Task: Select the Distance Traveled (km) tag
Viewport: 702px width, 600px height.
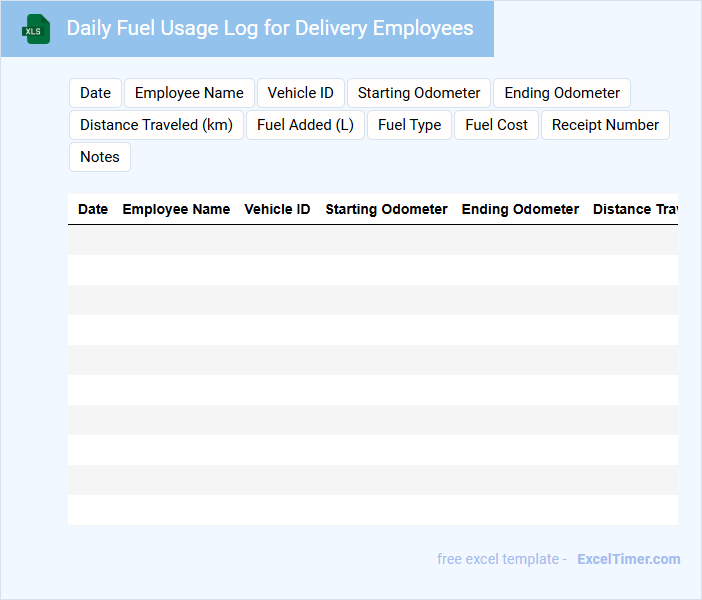Action: (x=156, y=125)
